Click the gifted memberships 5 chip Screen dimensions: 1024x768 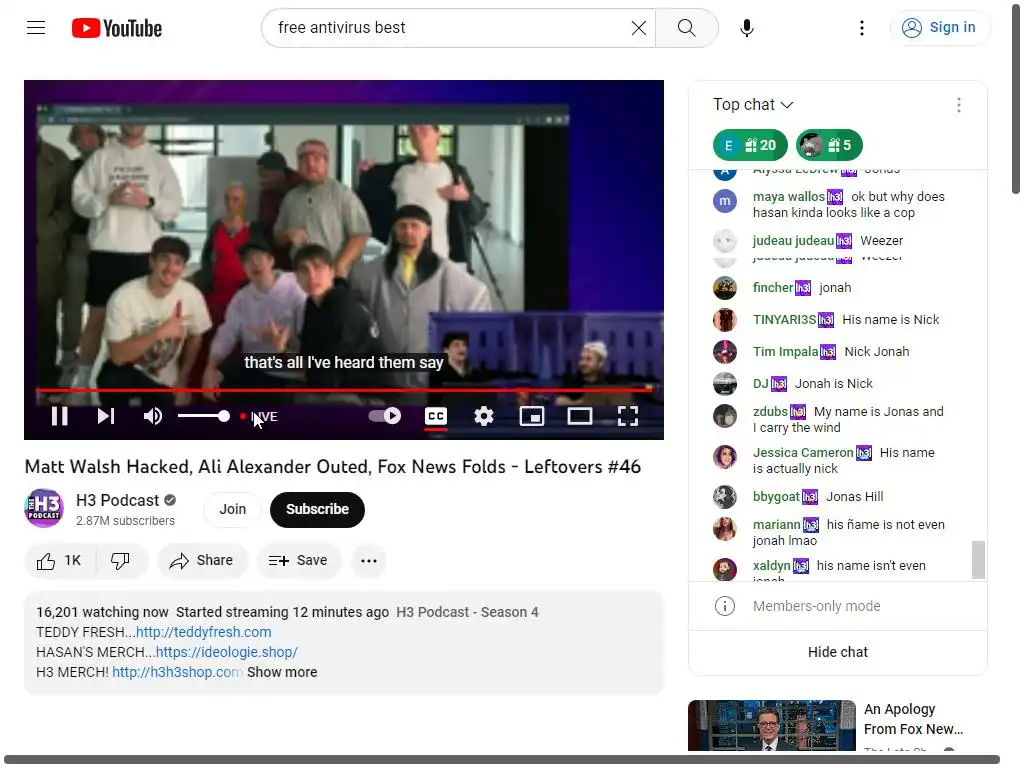click(x=829, y=145)
